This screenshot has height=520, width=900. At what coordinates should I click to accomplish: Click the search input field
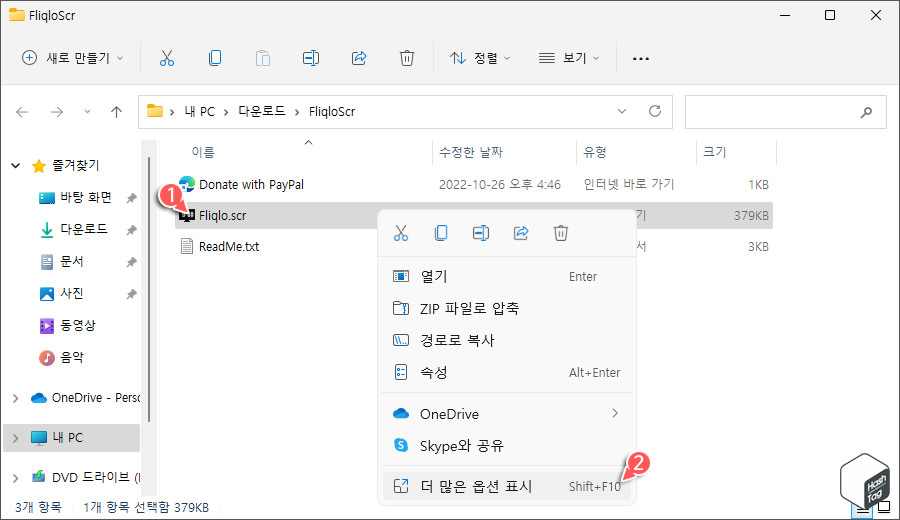click(785, 112)
